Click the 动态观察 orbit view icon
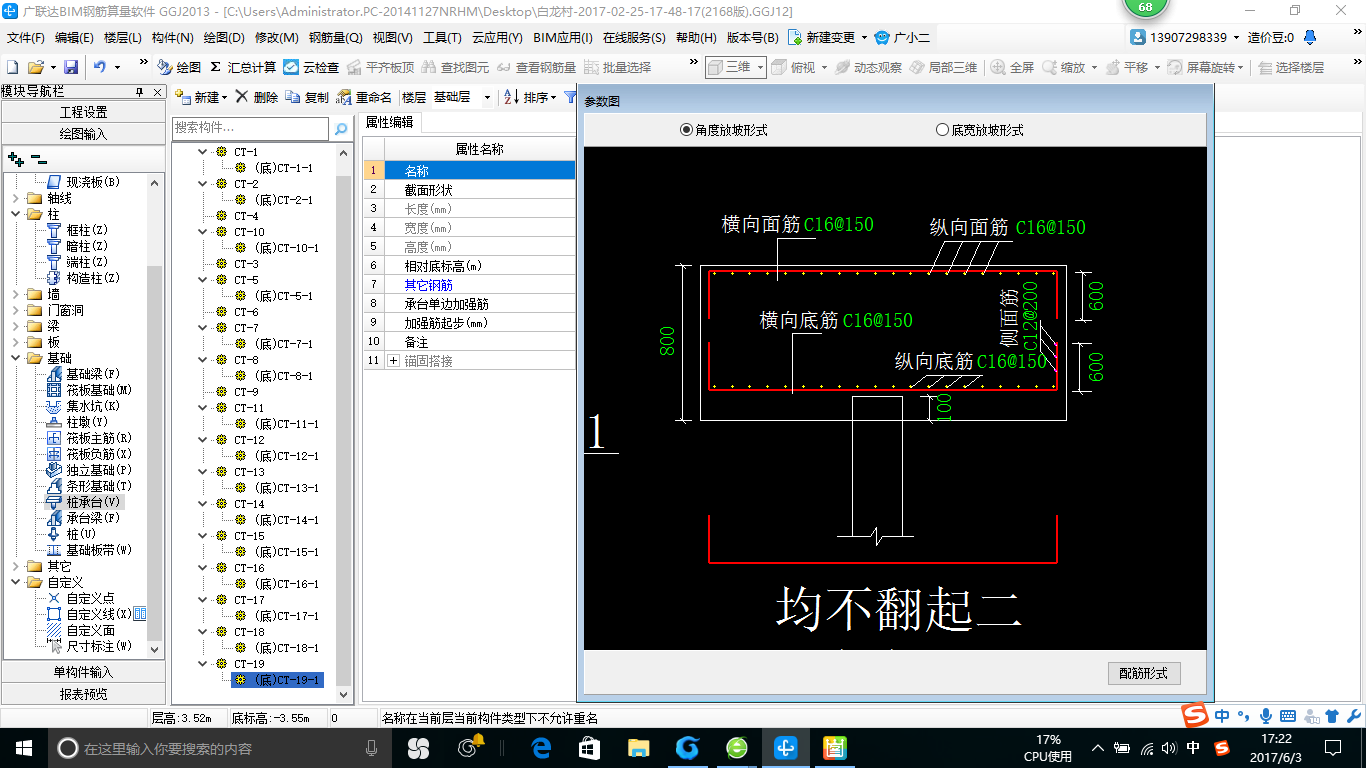The height and width of the screenshot is (768, 1366). coord(868,67)
